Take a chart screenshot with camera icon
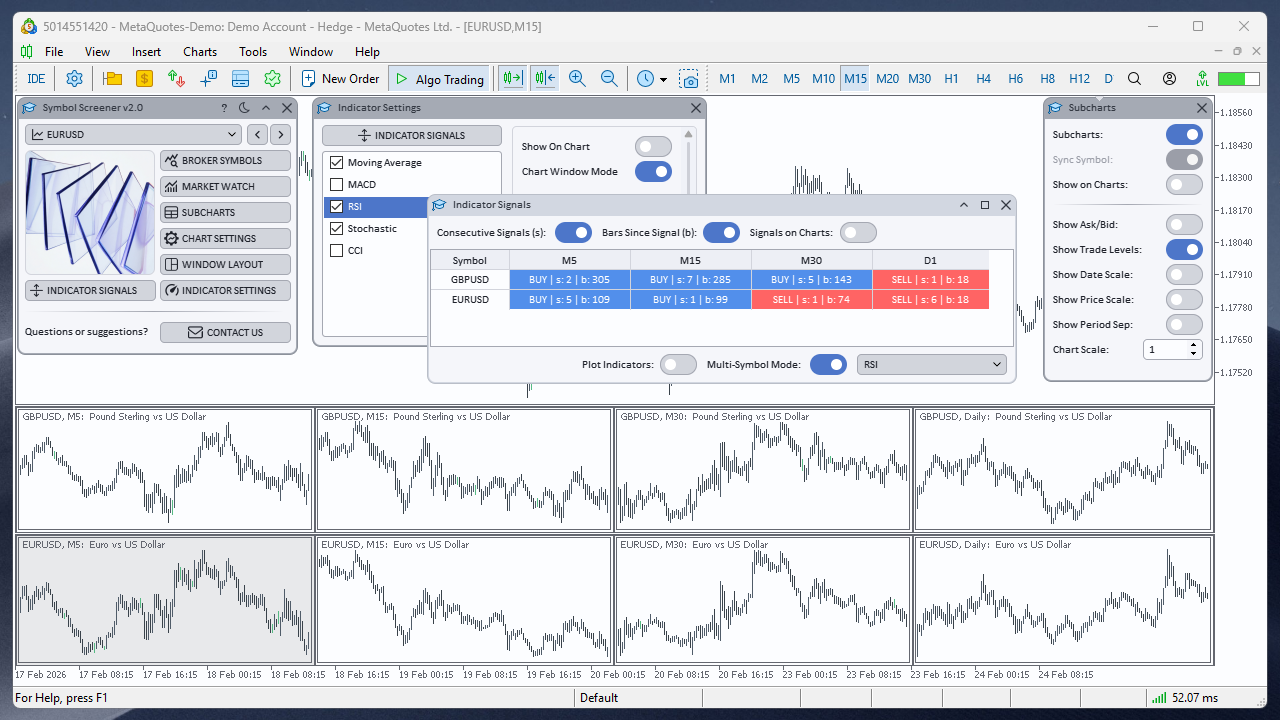 (x=689, y=78)
